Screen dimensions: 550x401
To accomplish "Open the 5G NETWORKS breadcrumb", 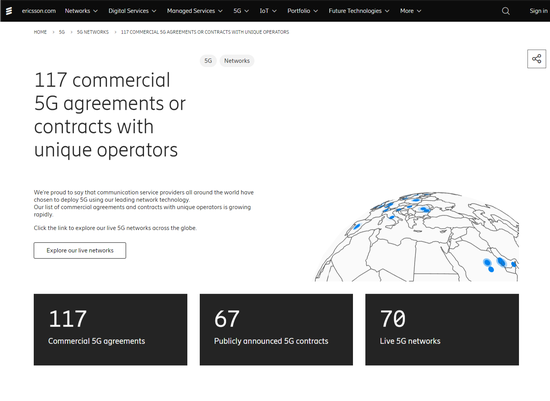I will tap(93, 32).
